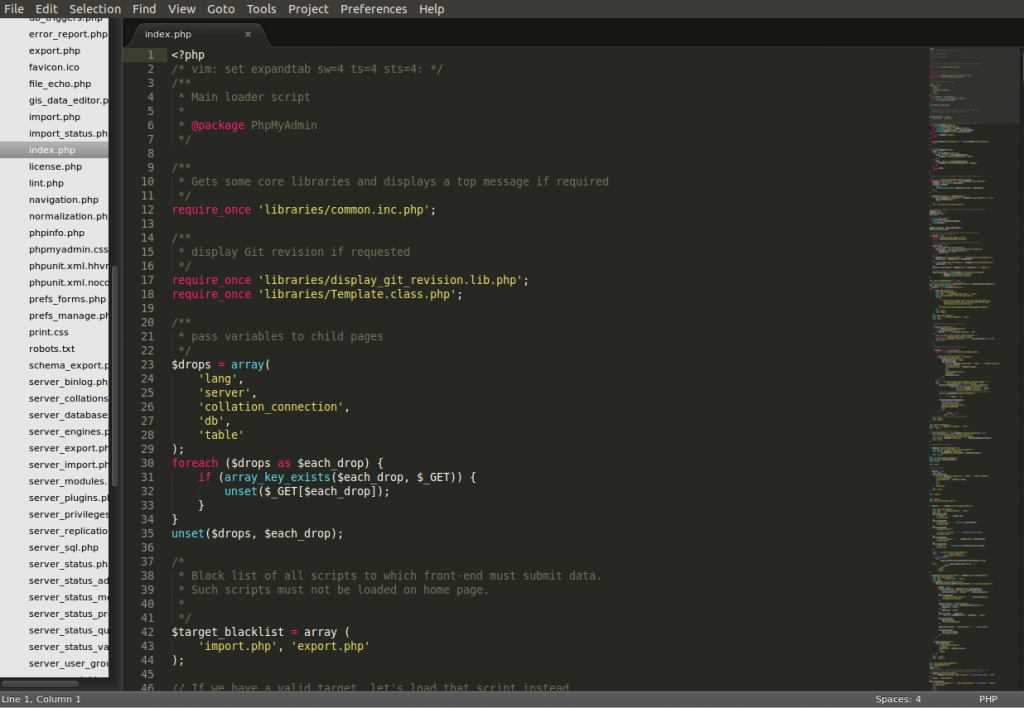Open the Find menu
1024x708 pixels.
[x=143, y=8]
